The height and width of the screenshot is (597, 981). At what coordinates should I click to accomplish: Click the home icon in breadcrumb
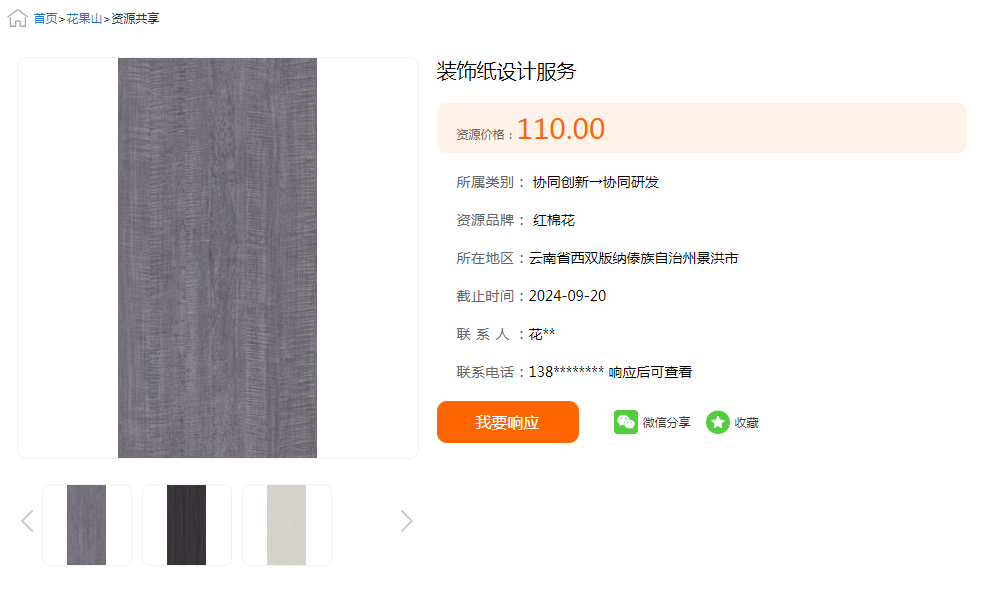coord(18,18)
